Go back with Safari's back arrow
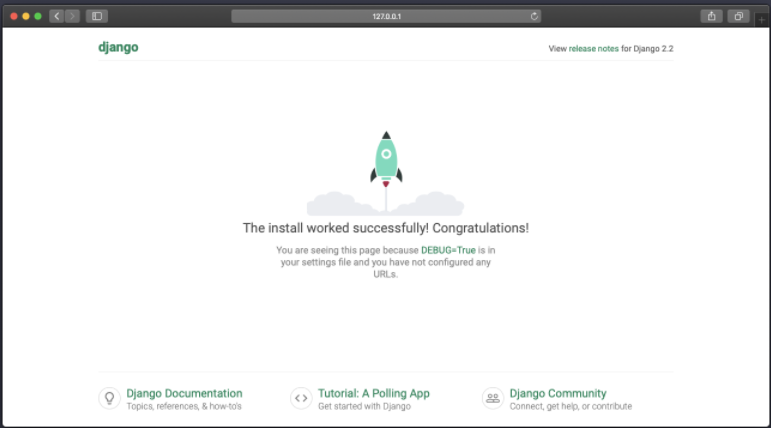This screenshot has width=771, height=428. pos(57,16)
